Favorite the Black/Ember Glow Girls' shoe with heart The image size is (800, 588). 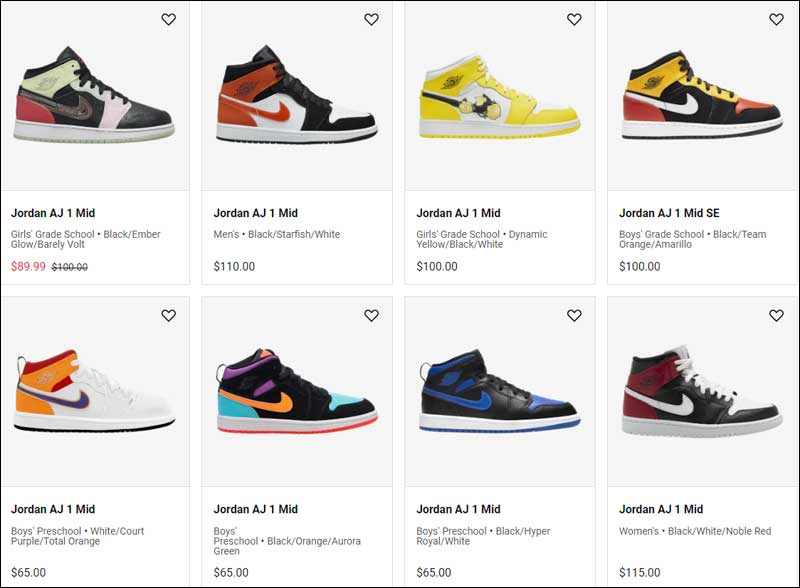pos(168,19)
